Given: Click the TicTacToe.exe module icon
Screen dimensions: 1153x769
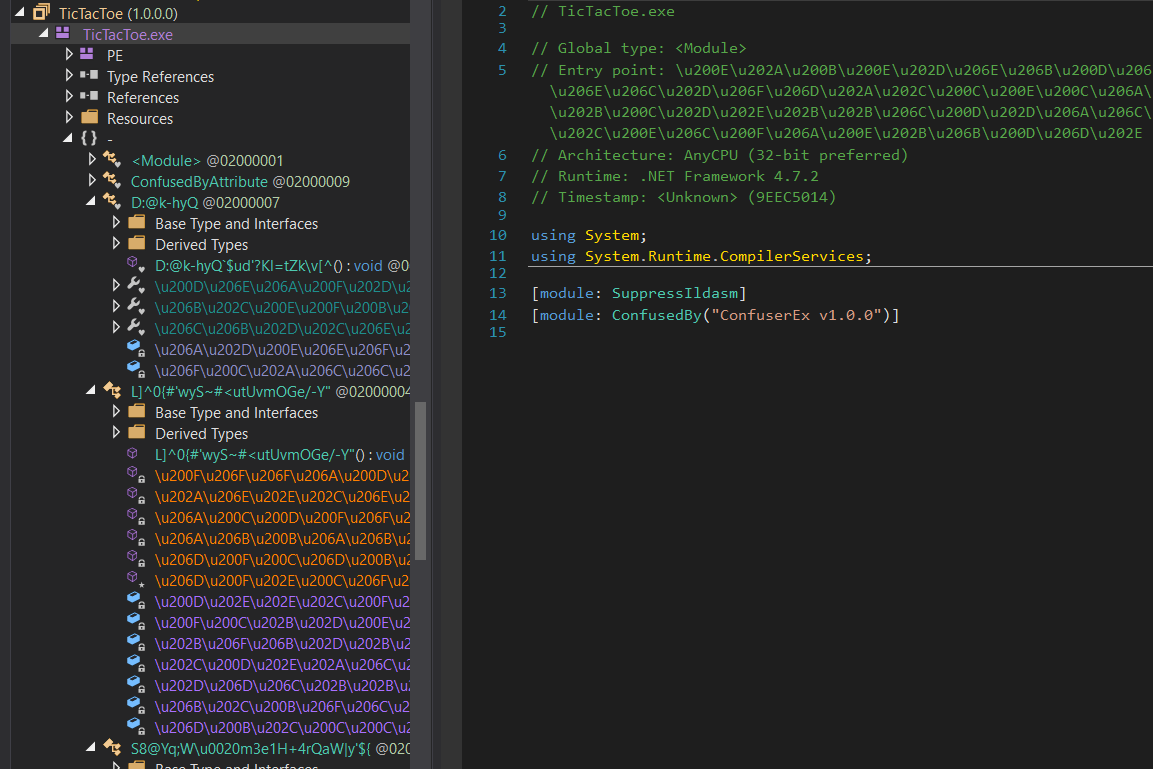Looking at the screenshot, I should pyautogui.click(x=62, y=34).
